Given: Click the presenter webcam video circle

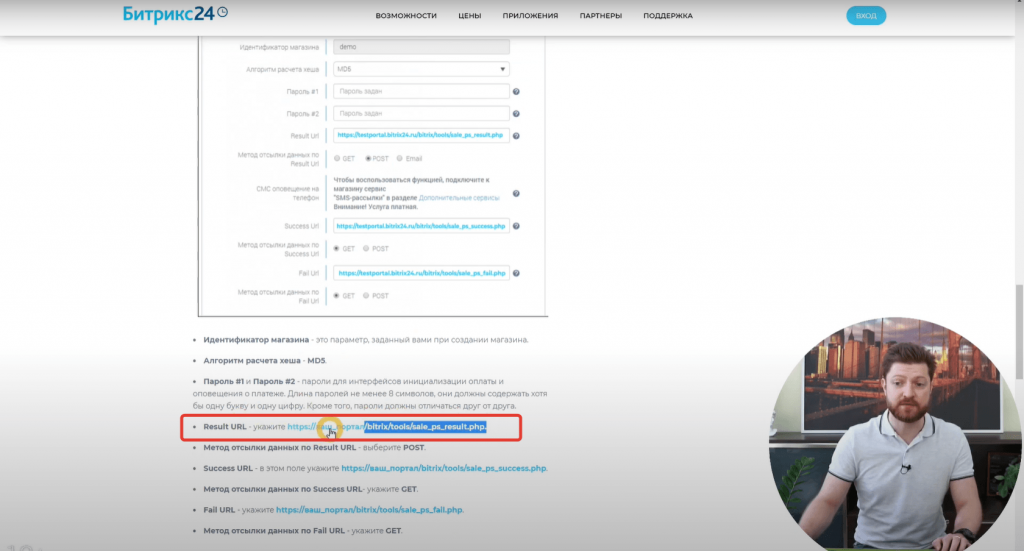Looking at the screenshot, I should (x=895, y=434).
